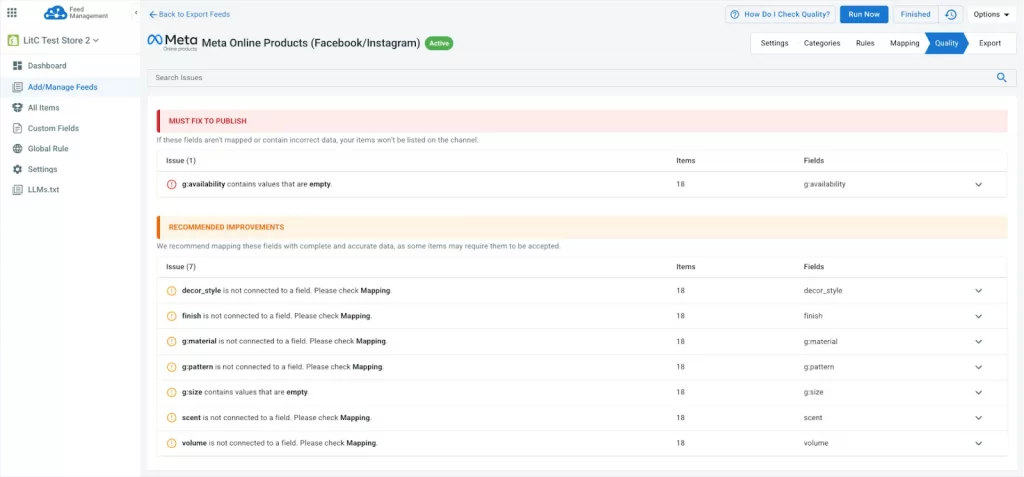Click the Meta logo
The height and width of the screenshot is (477, 1024).
point(172,42)
